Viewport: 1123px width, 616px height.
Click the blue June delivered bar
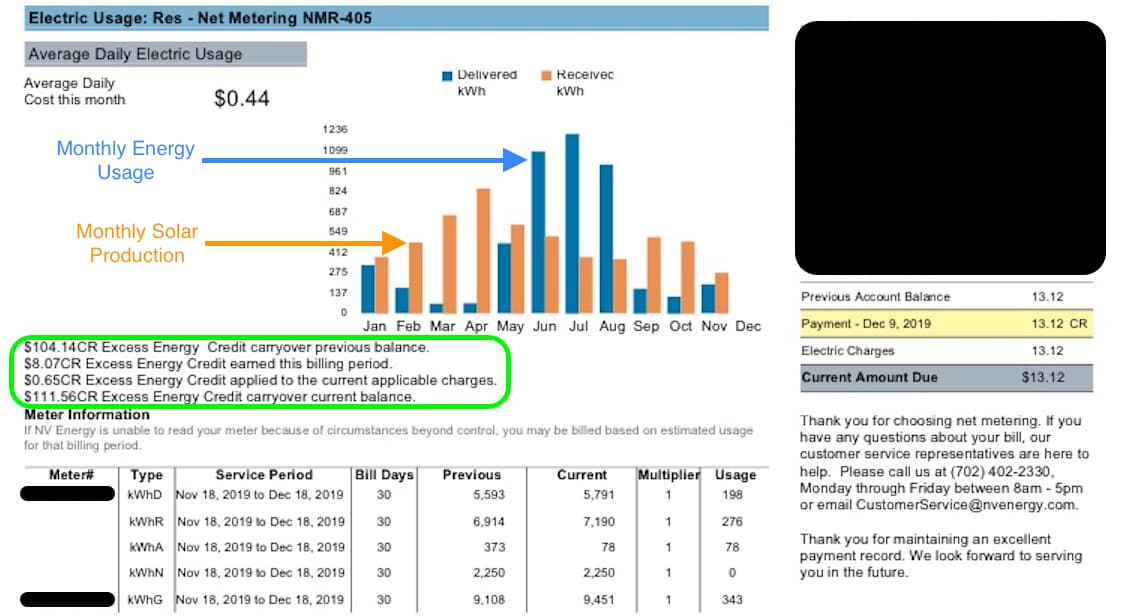click(538, 232)
